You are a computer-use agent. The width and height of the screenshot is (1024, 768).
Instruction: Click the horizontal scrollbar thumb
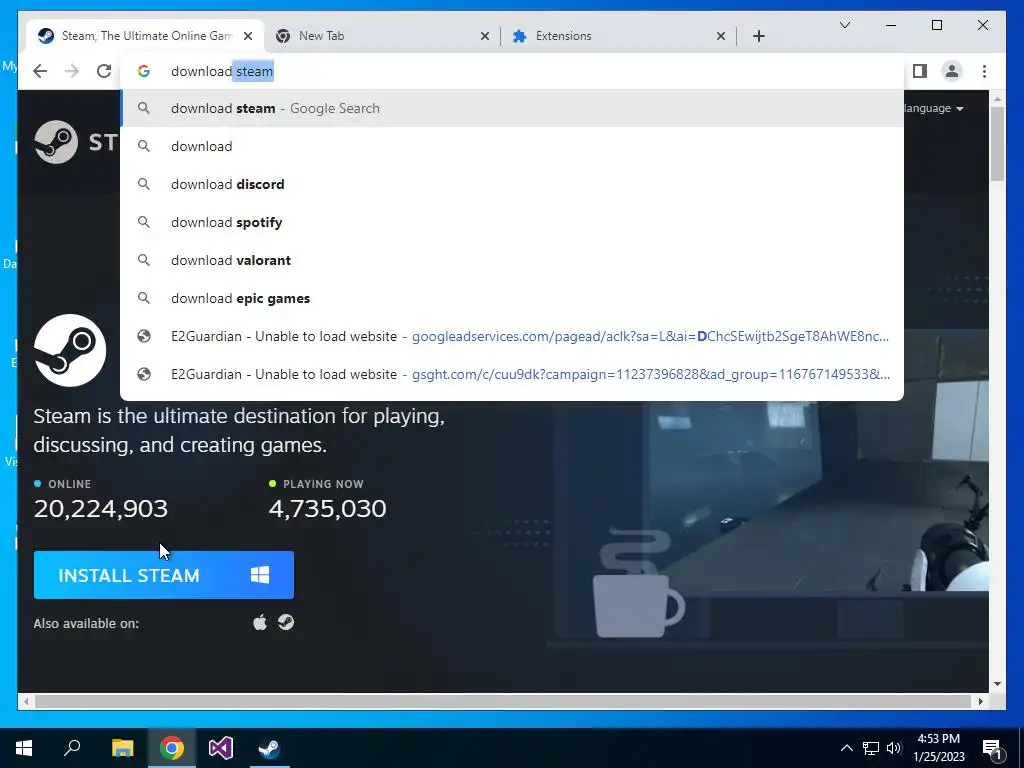(x=504, y=701)
